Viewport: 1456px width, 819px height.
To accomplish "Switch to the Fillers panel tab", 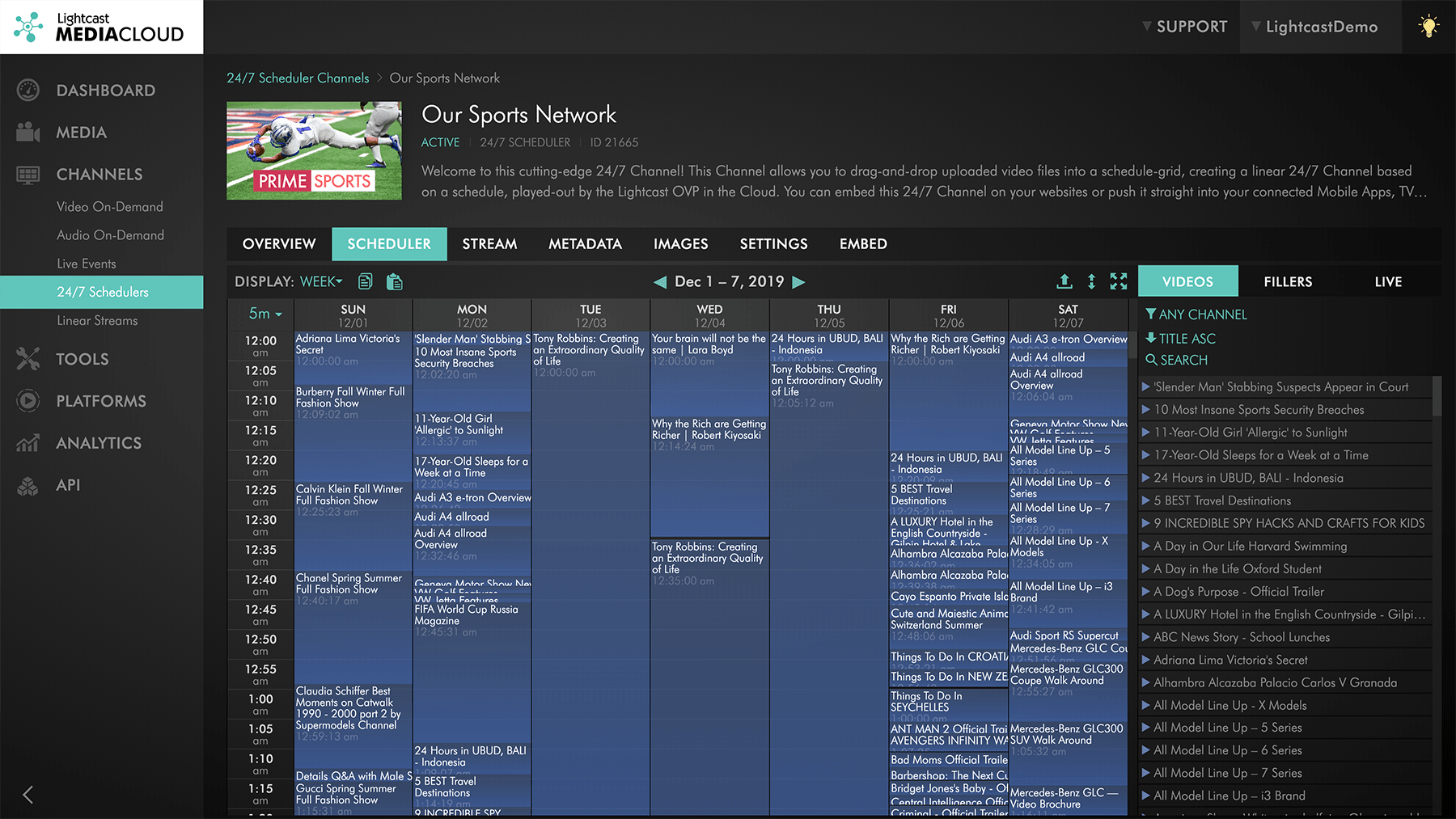I will point(1288,281).
